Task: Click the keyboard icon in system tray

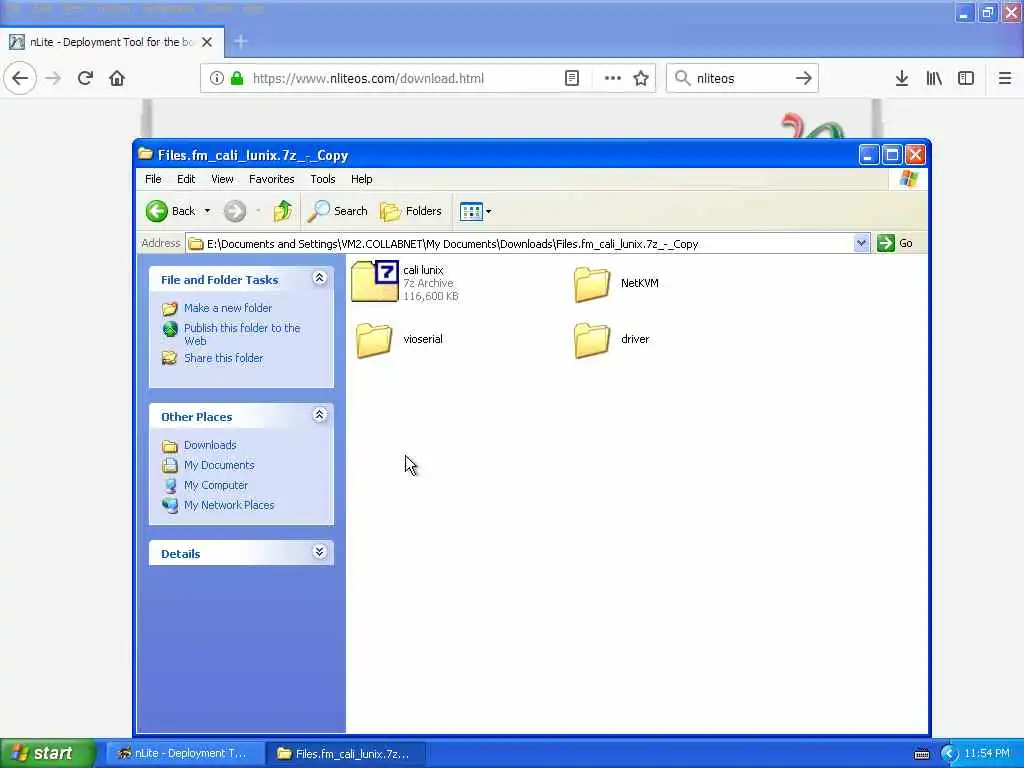Action: coord(921,754)
